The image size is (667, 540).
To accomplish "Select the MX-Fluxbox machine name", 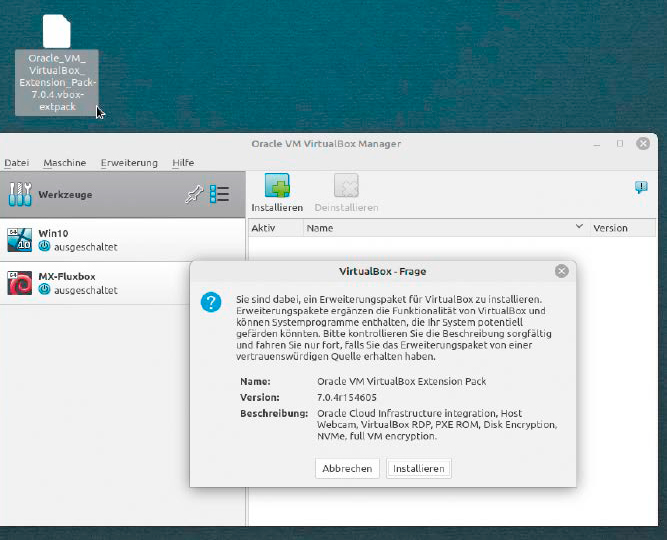I will tap(67, 276).
